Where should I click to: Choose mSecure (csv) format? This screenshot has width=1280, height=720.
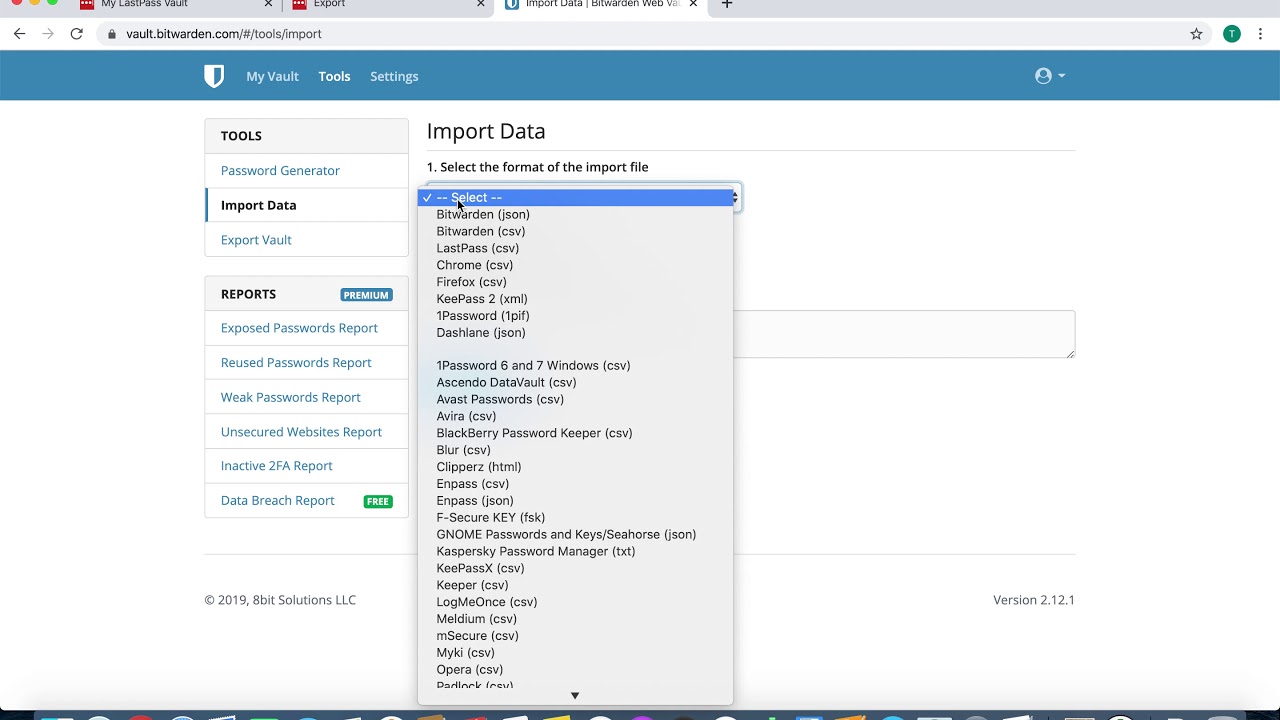[x=575, y=636]
